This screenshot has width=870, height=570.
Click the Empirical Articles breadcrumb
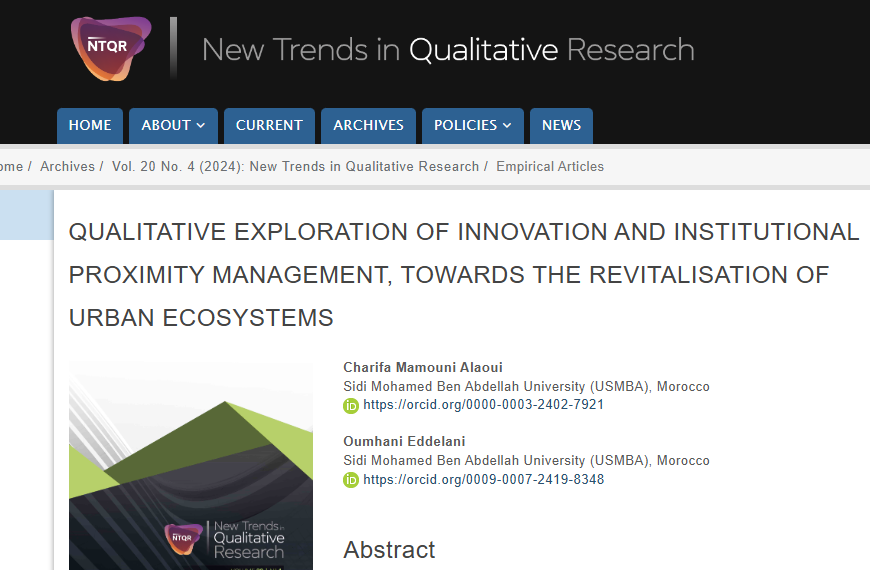pyautogui.click(x=550, y=167)
